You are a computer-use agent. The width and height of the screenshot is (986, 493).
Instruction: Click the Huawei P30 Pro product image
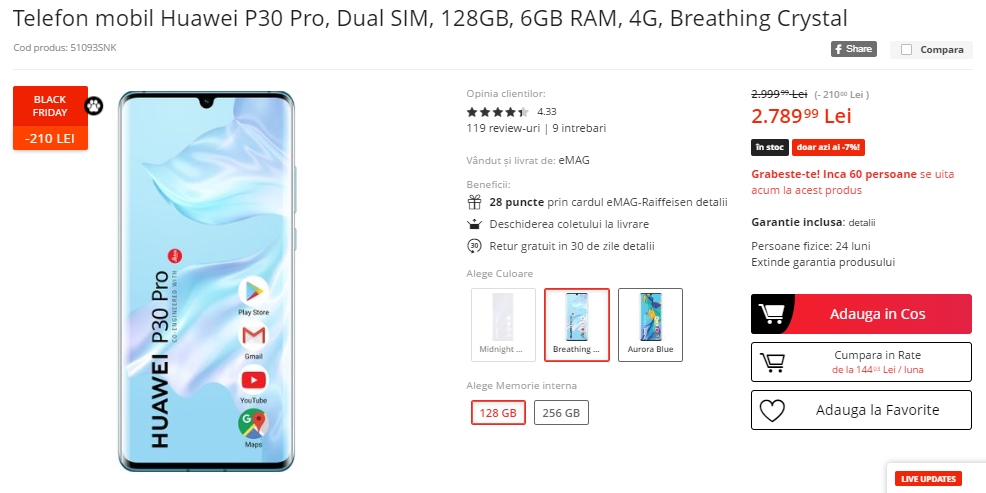(206, 281)
